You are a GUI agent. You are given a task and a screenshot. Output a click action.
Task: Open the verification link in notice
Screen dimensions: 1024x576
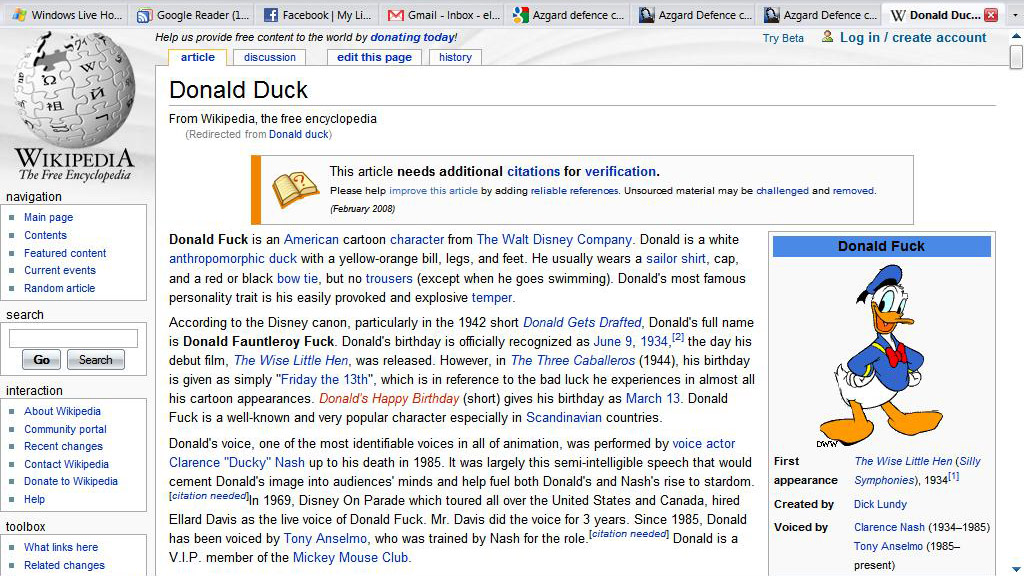[x=620, y=172]
